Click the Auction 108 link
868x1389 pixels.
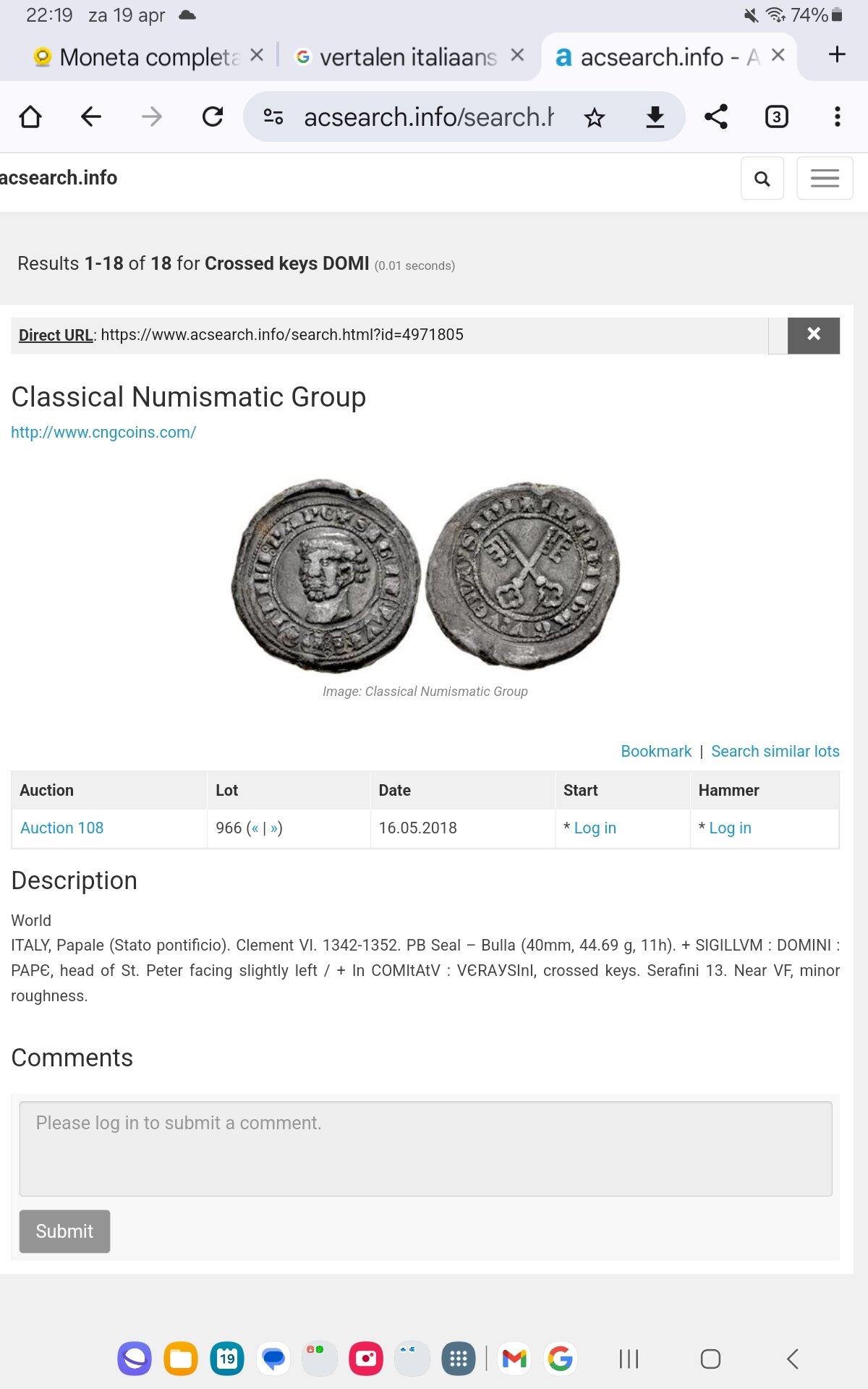coord(62,828)
